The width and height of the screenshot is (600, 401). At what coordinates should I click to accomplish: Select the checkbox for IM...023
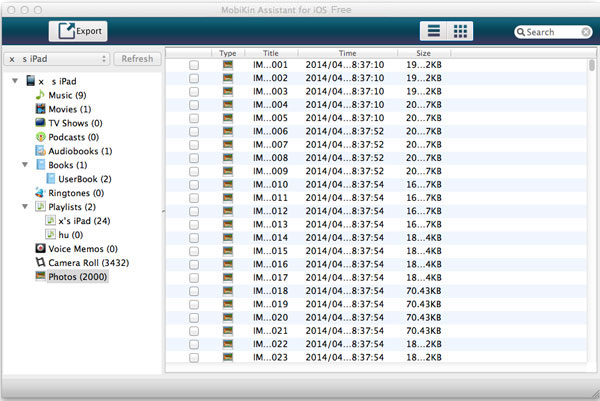(x=194, y=357)
